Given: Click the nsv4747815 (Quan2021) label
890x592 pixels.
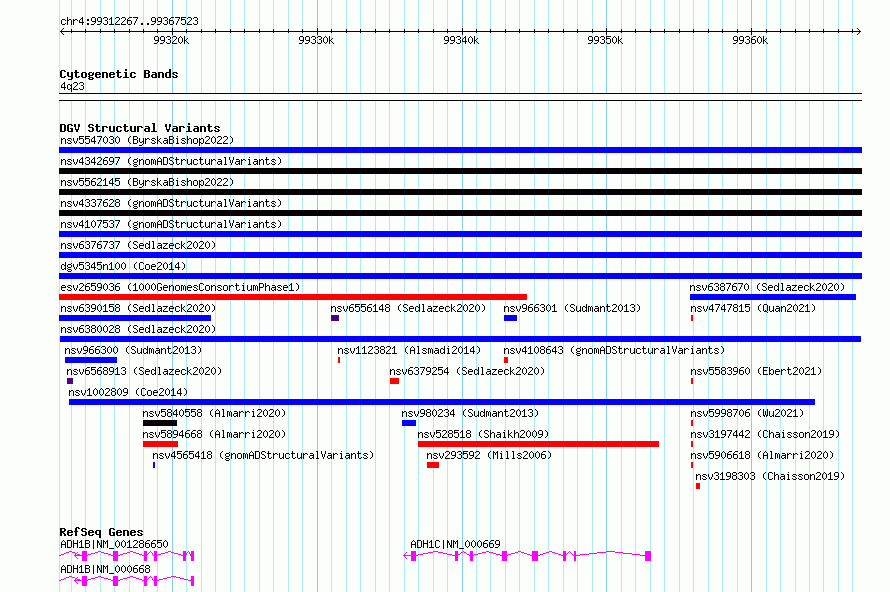Looking at the screenshot, I should (x=753, y=308).
